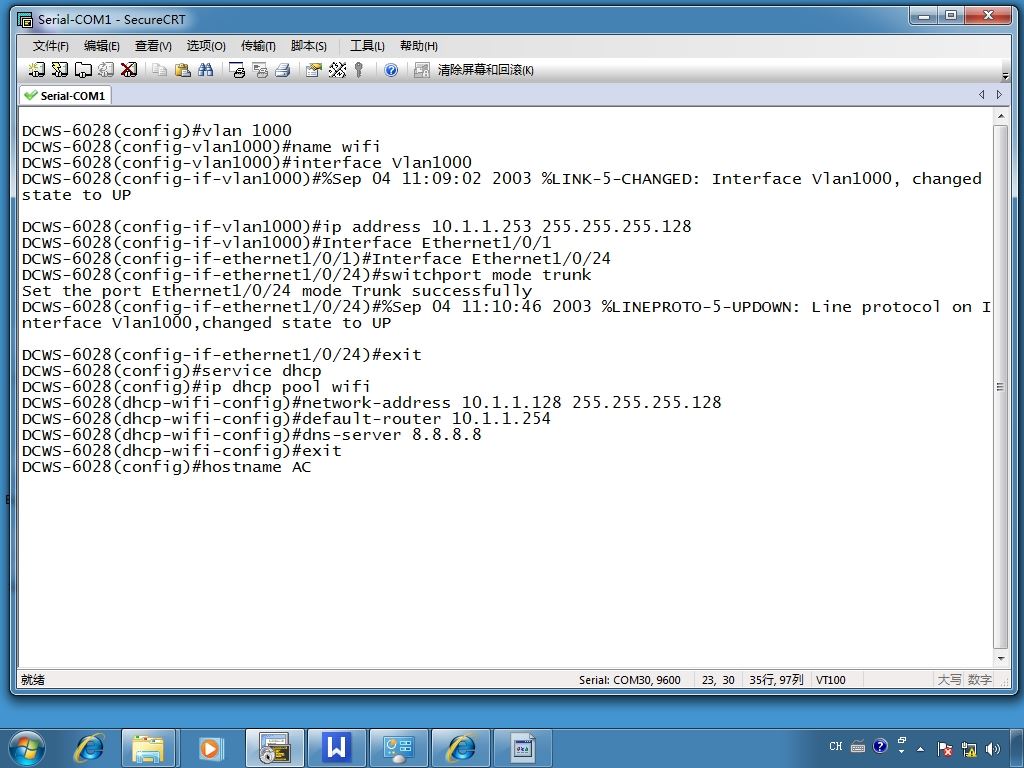
Task: Click the Print printer icon
Action: tap(283, 70)
